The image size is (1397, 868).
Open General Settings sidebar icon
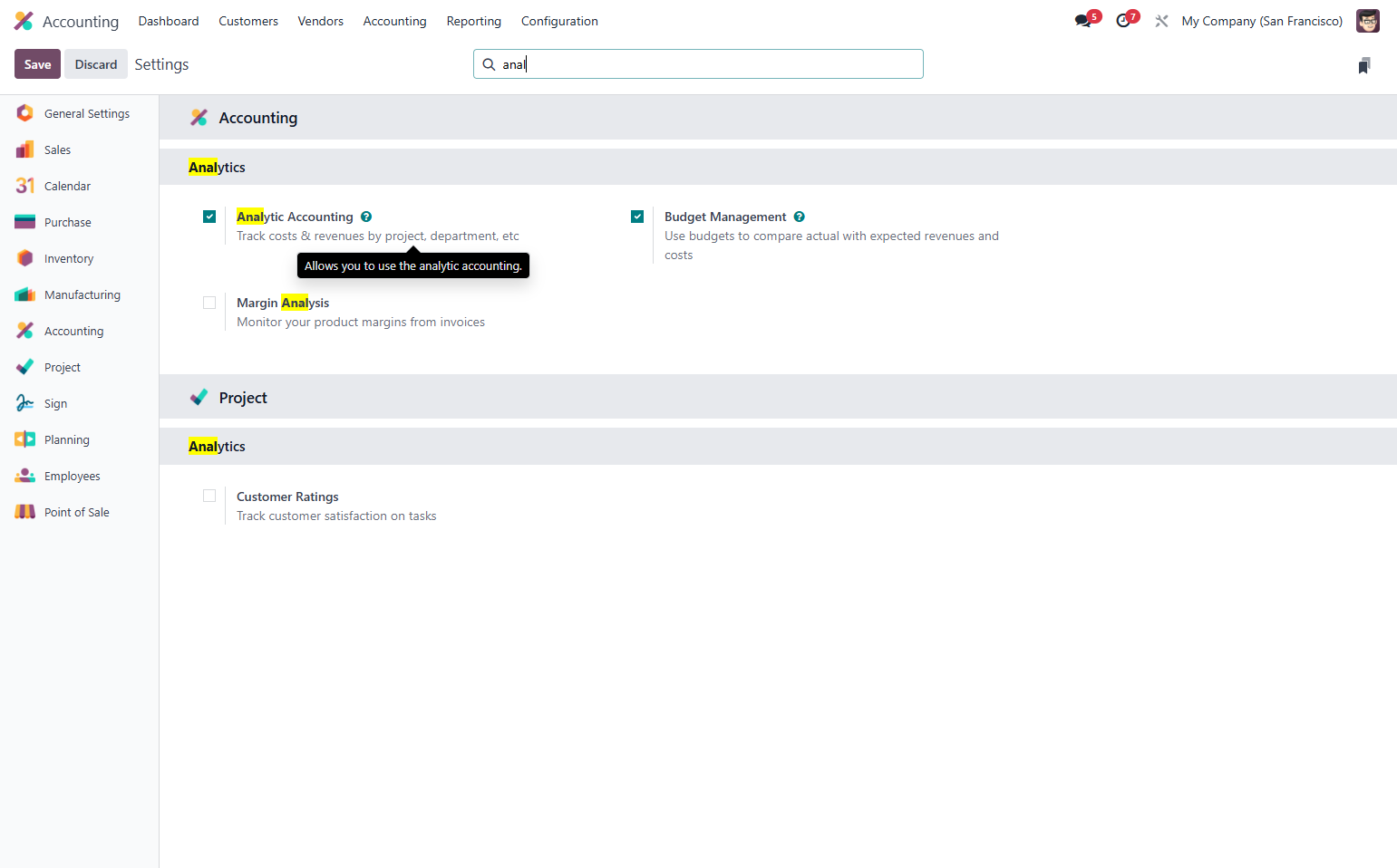pos(25,113)
